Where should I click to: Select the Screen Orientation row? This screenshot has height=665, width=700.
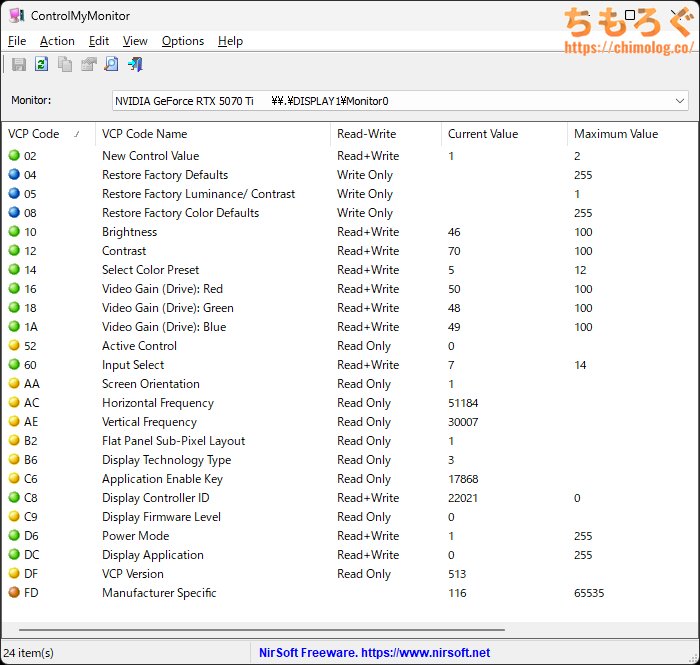[x=350, y=384]
